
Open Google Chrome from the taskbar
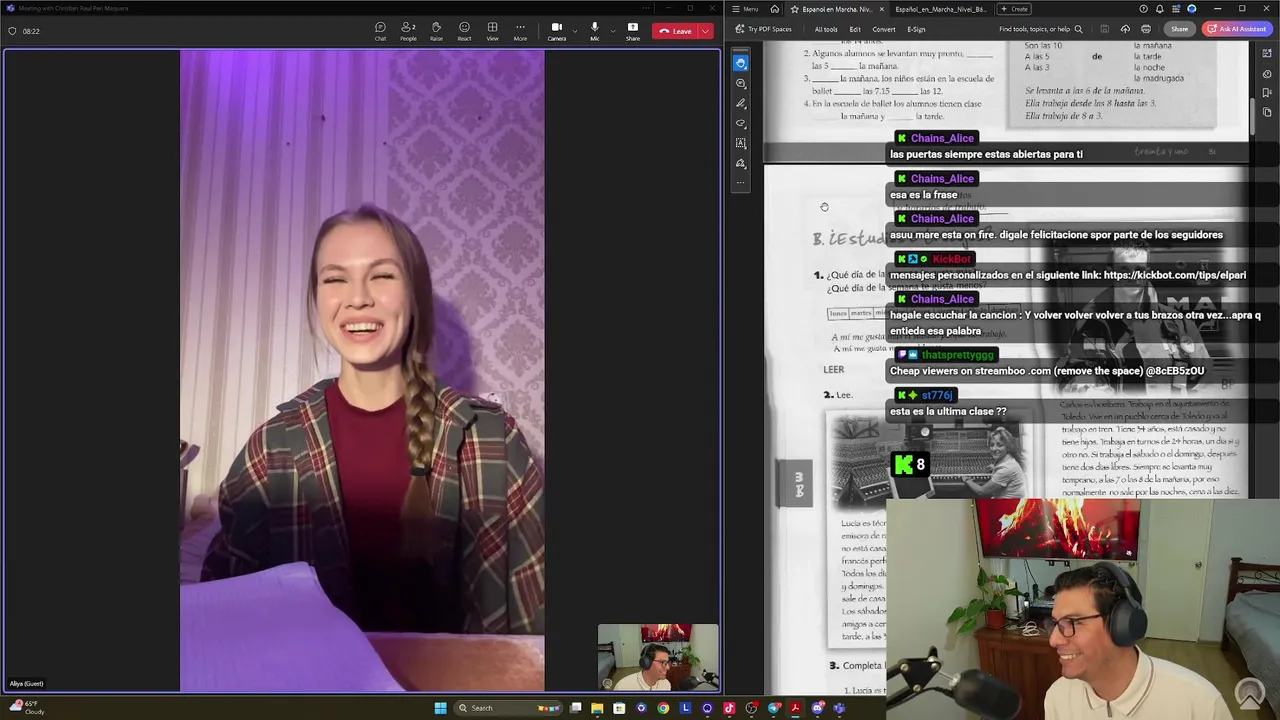(663, 708)
